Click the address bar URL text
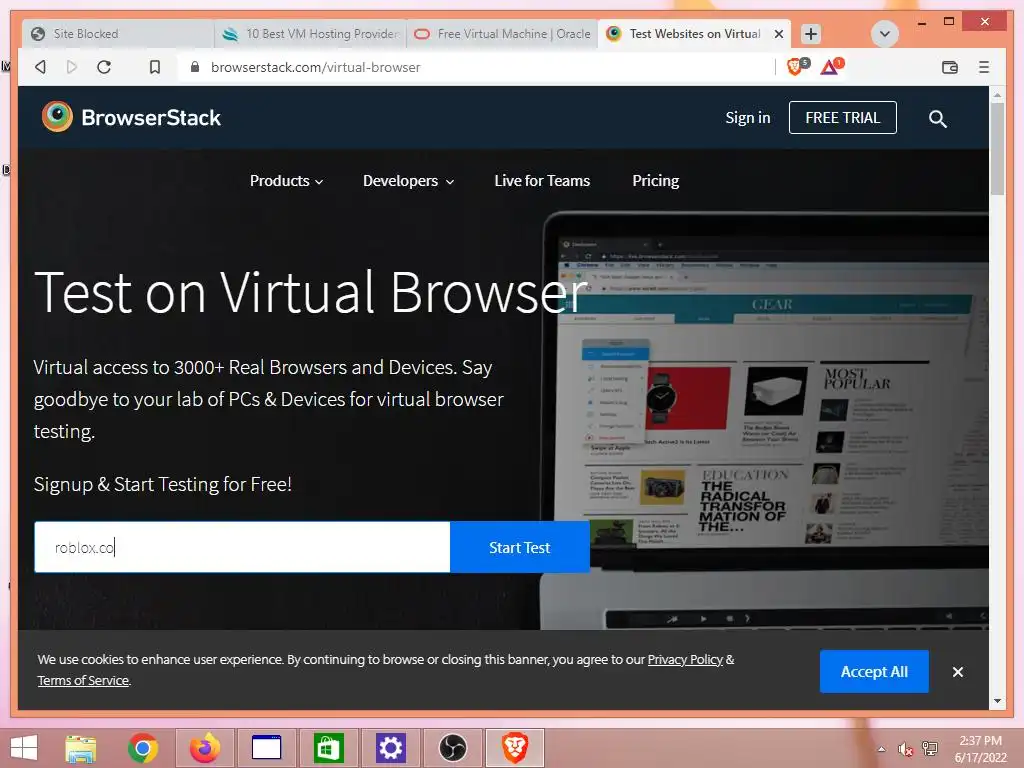 click(315, 67)
